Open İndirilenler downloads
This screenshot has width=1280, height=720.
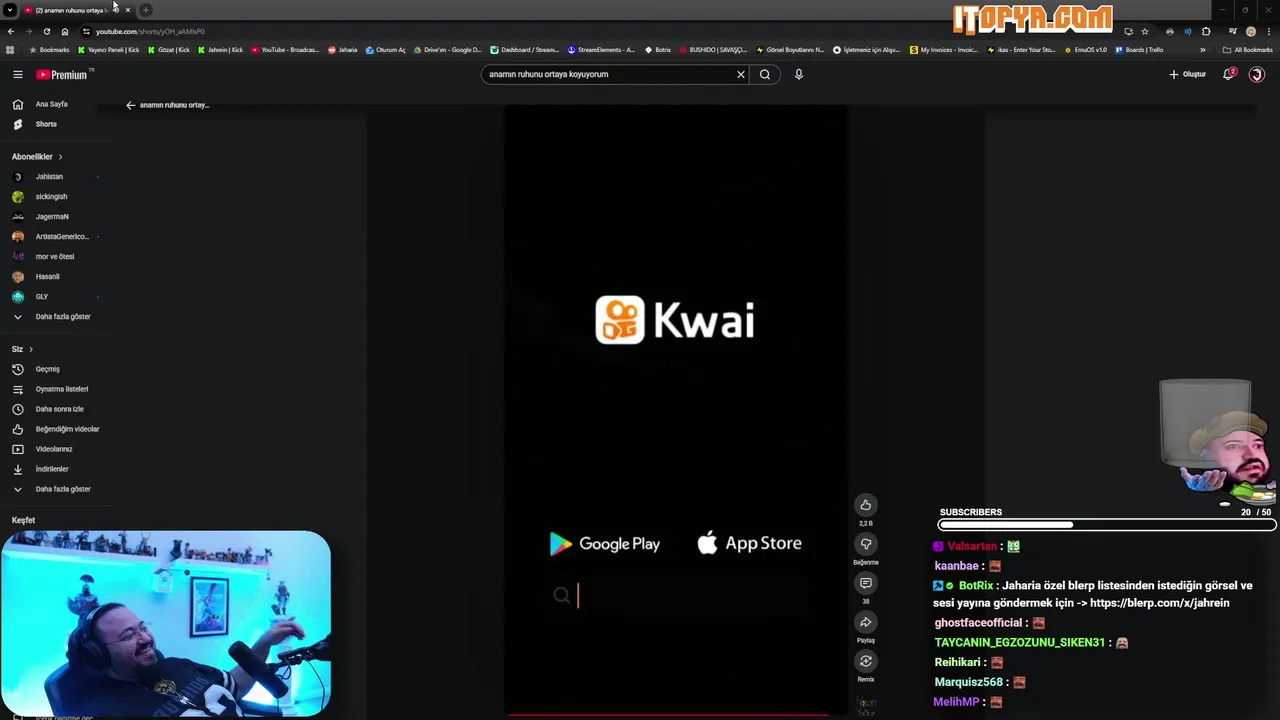pyautogui.click(x=52, y=469)
